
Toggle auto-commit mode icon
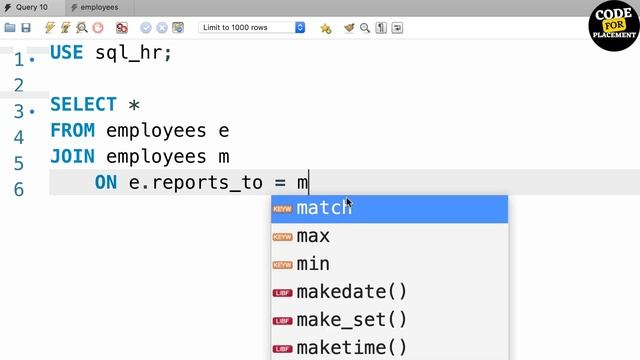[178, 28]
